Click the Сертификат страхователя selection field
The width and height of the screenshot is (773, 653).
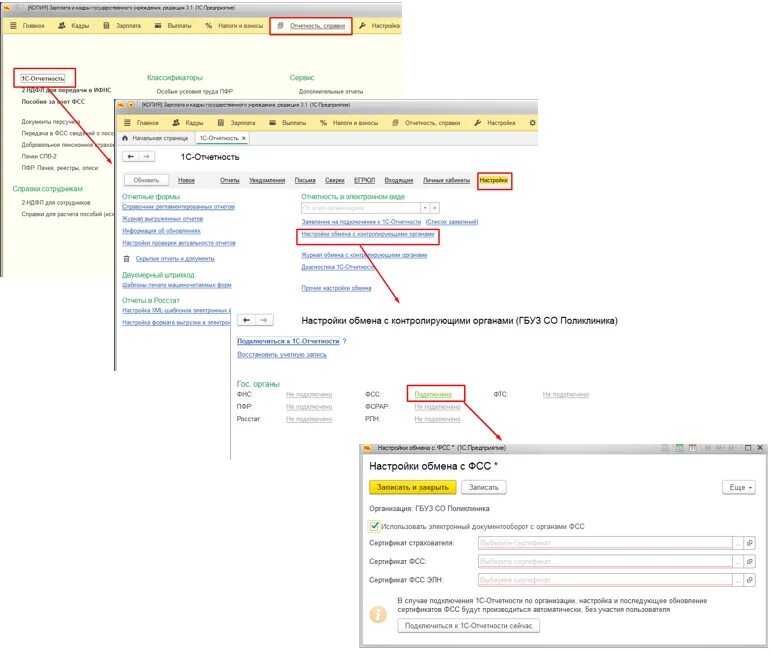pyautogui.click(x=605, y=543)
